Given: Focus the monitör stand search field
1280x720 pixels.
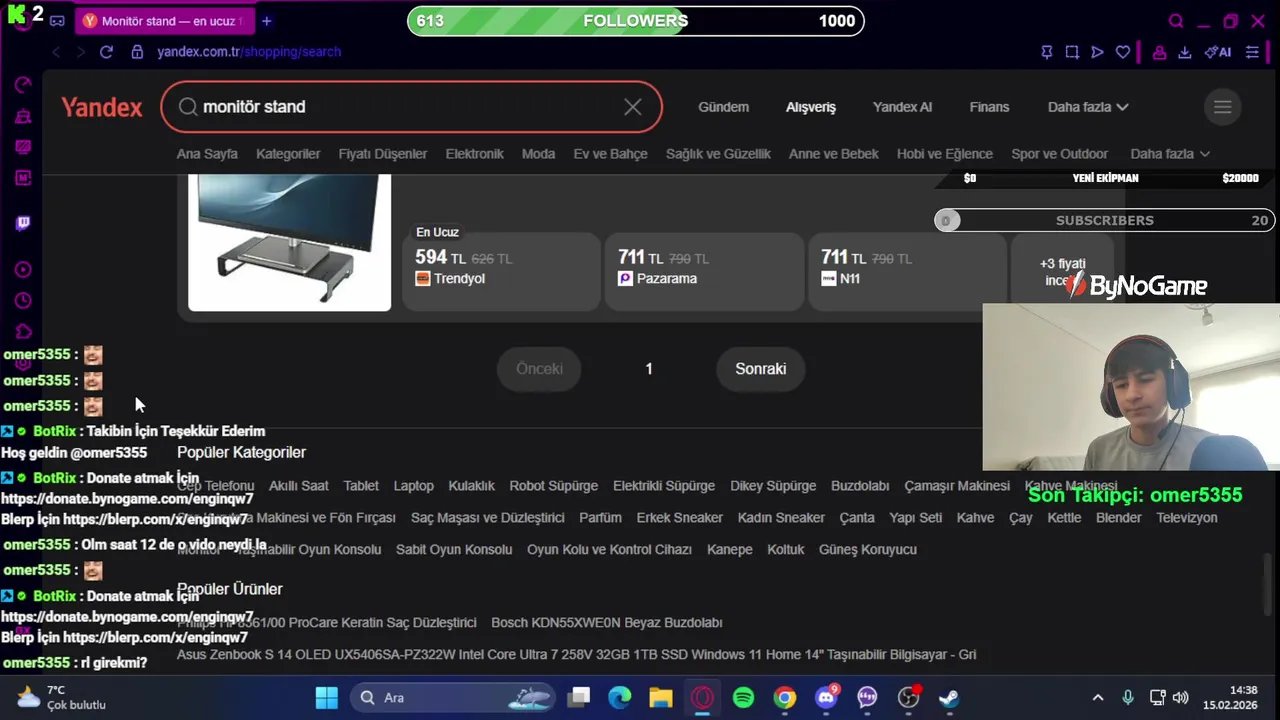Looking at the screenshot, I should [x=411, y=107].
